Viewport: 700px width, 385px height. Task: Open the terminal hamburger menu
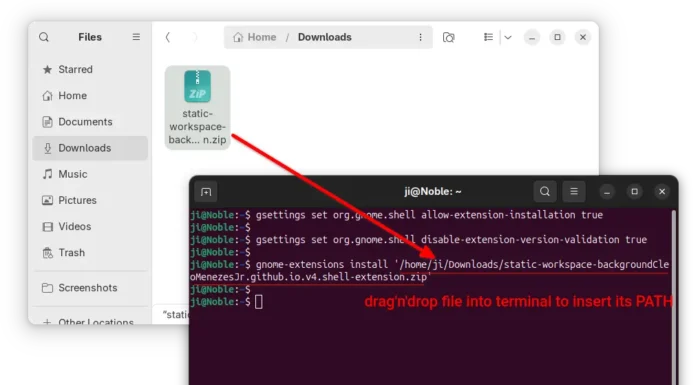point(574,192)
